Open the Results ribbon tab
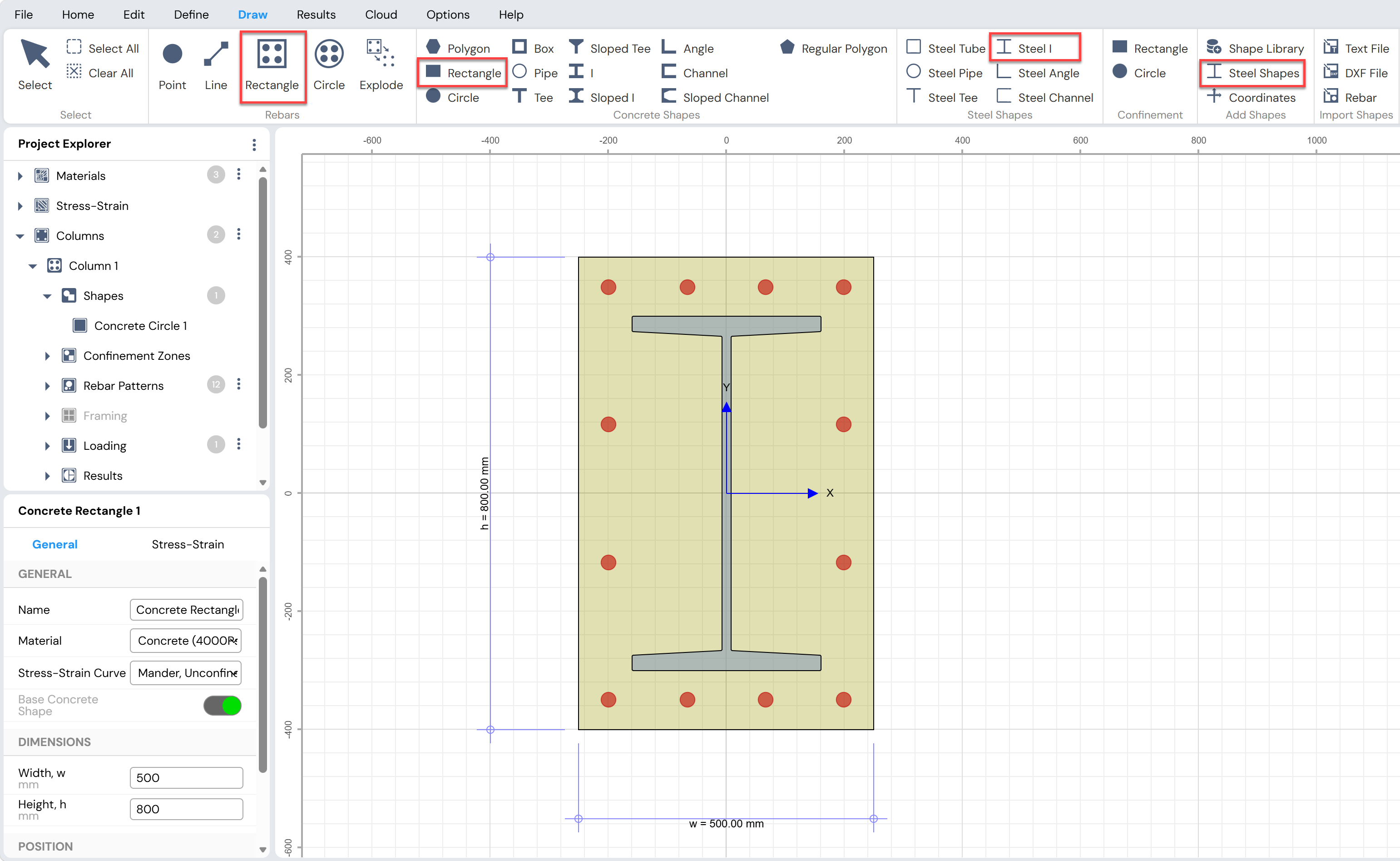 (x=316, y=14)
